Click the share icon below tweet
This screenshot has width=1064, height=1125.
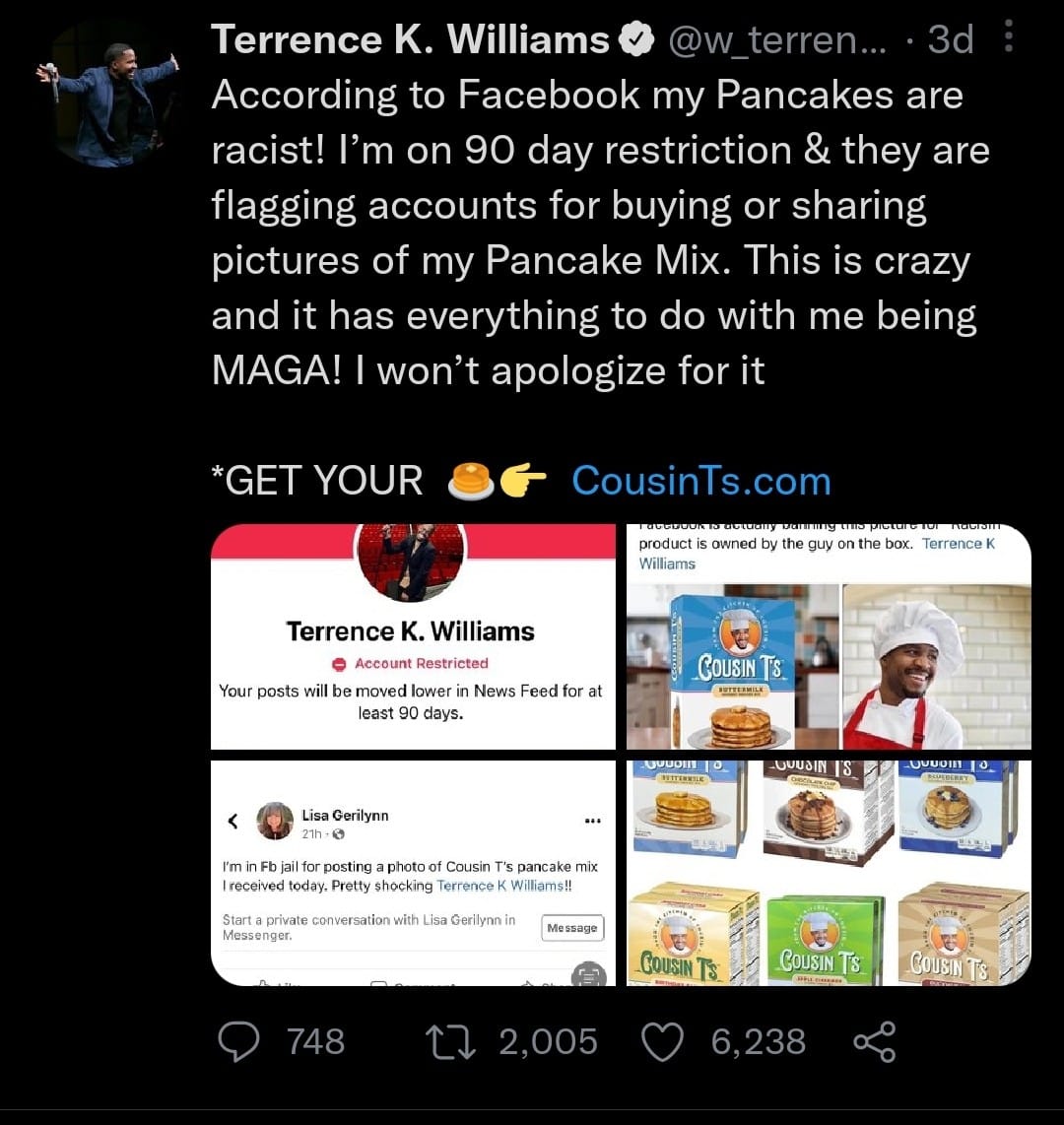(x=874, y=1041)
